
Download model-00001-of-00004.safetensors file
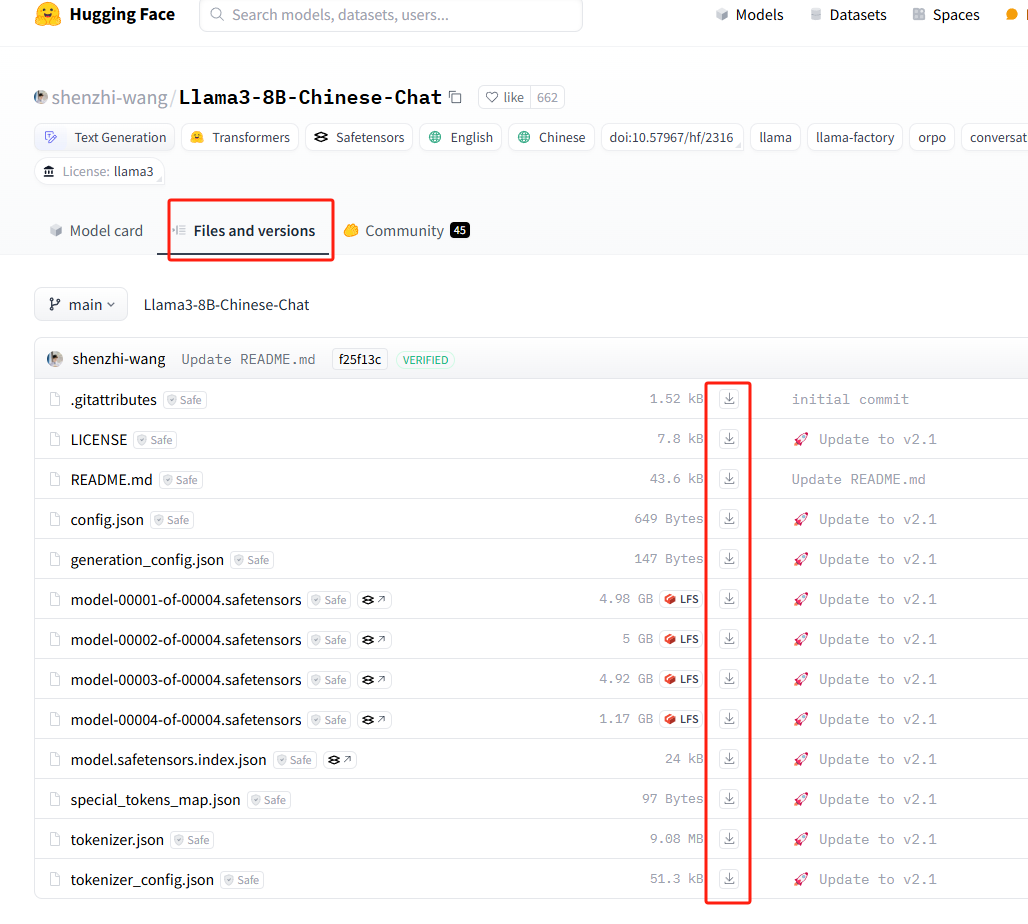pyautogui.click(x=729, y=599)
